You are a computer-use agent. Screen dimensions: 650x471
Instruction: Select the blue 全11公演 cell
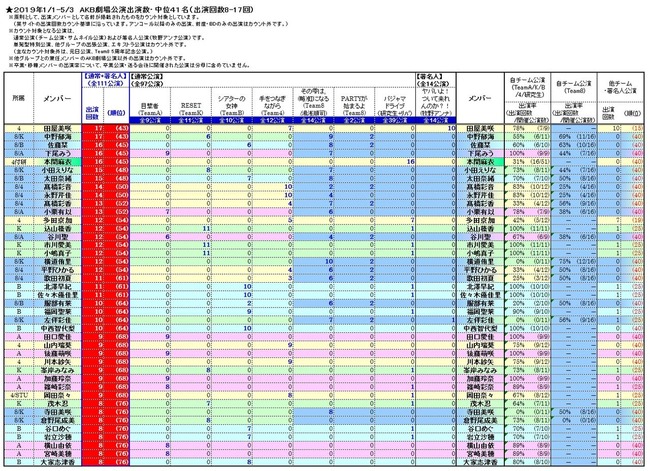point(191,120)
